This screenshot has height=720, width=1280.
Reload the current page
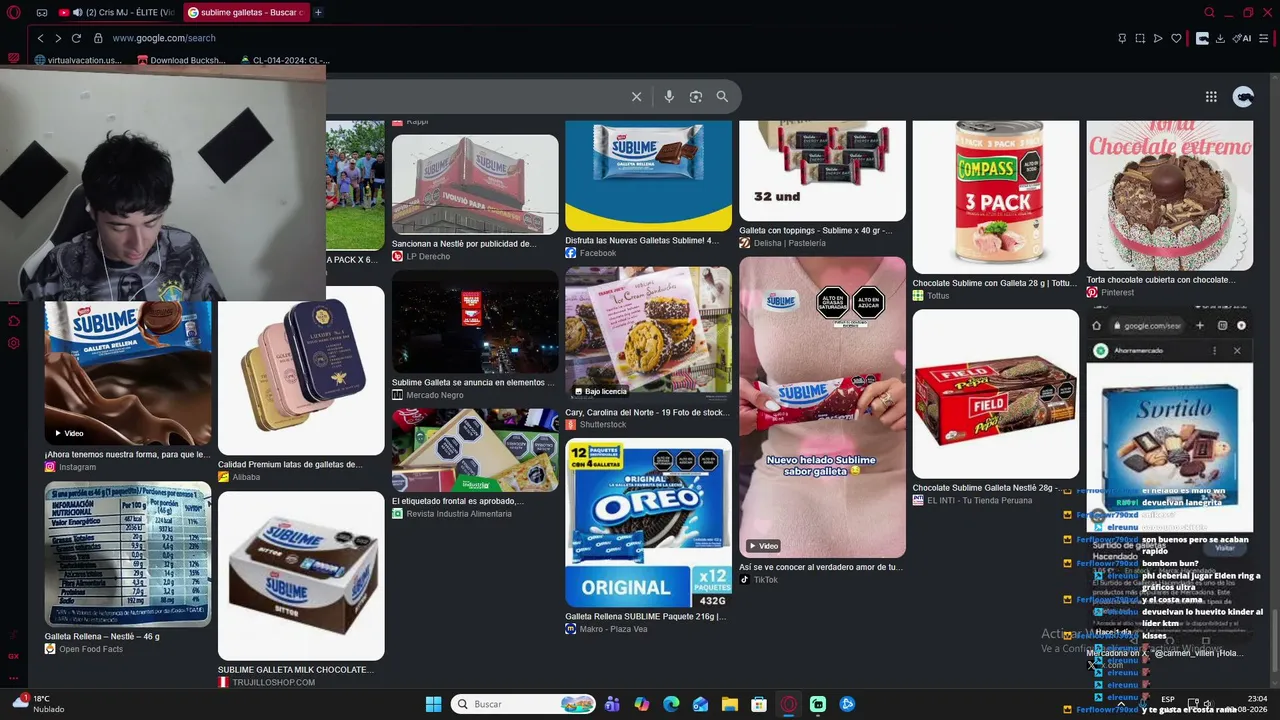[x=76, y=38]
